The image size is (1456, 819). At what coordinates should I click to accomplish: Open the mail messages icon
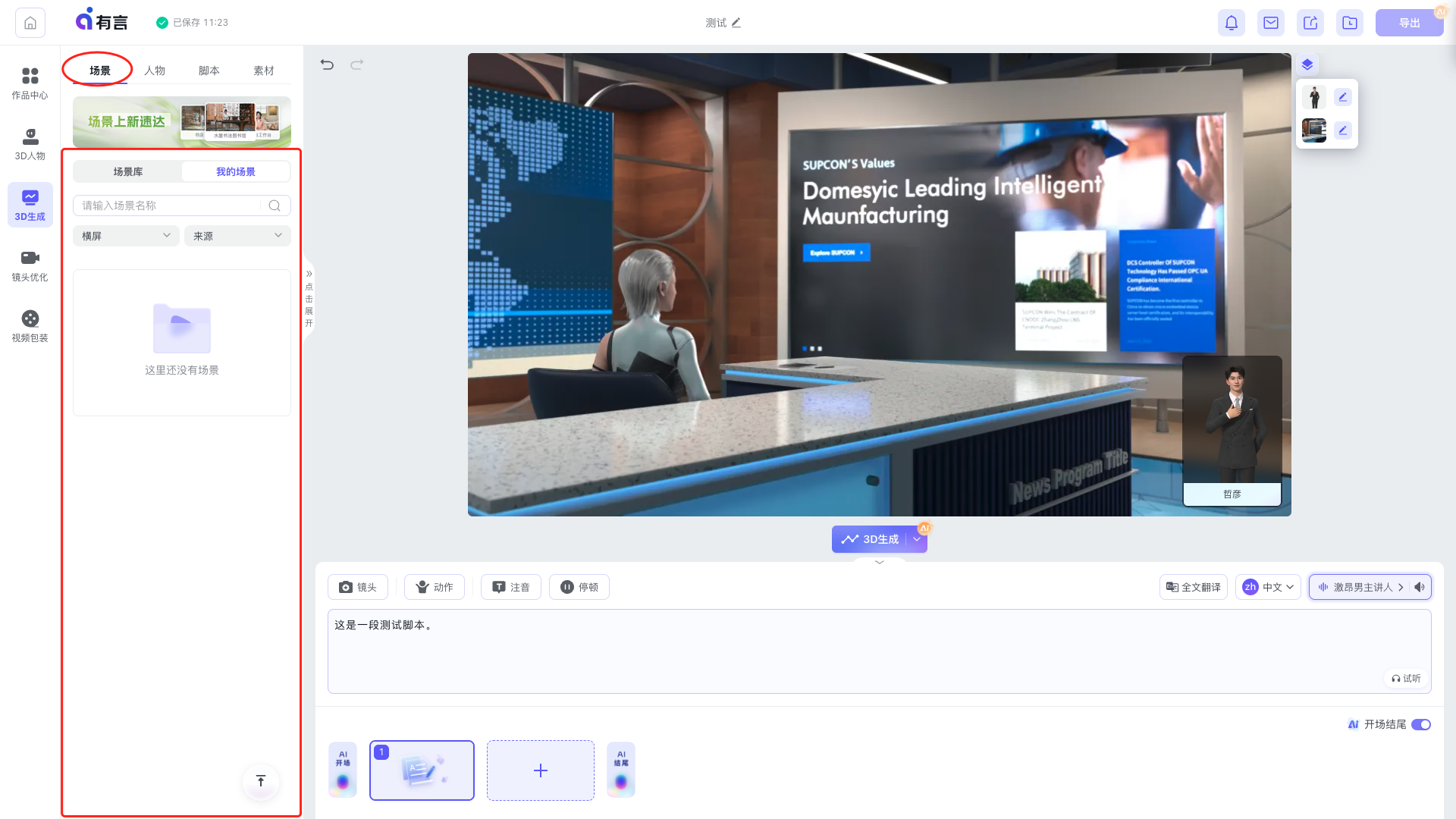tap(1271, 23)
